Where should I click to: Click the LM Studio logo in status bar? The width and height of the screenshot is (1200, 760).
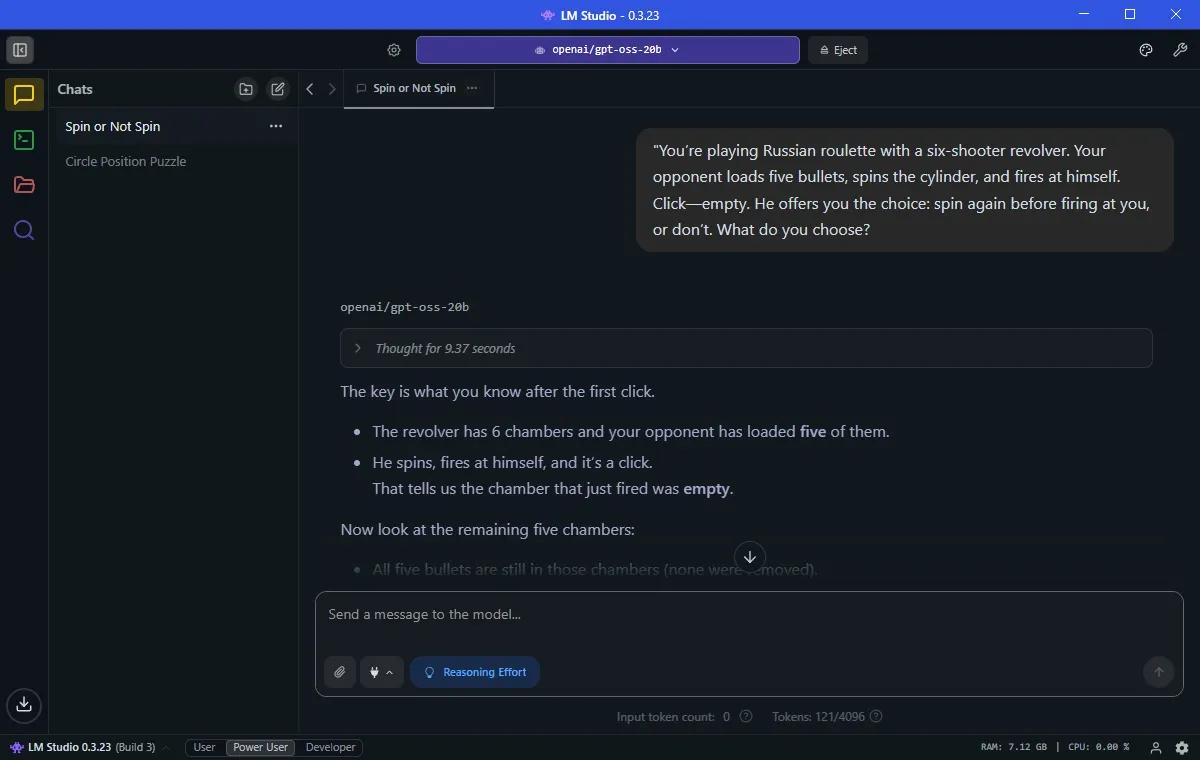point(16,747)
